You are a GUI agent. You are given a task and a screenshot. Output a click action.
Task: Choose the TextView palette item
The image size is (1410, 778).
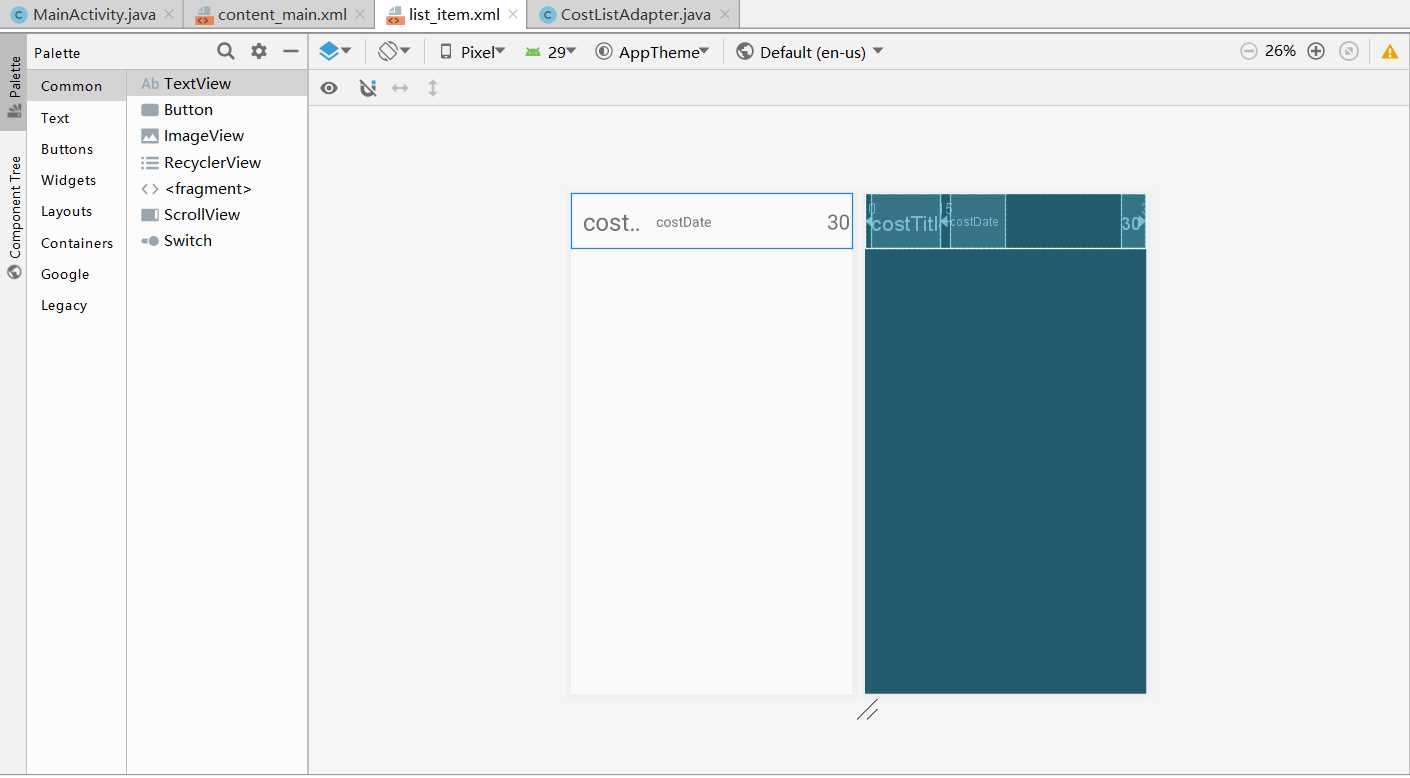point(217,84)
